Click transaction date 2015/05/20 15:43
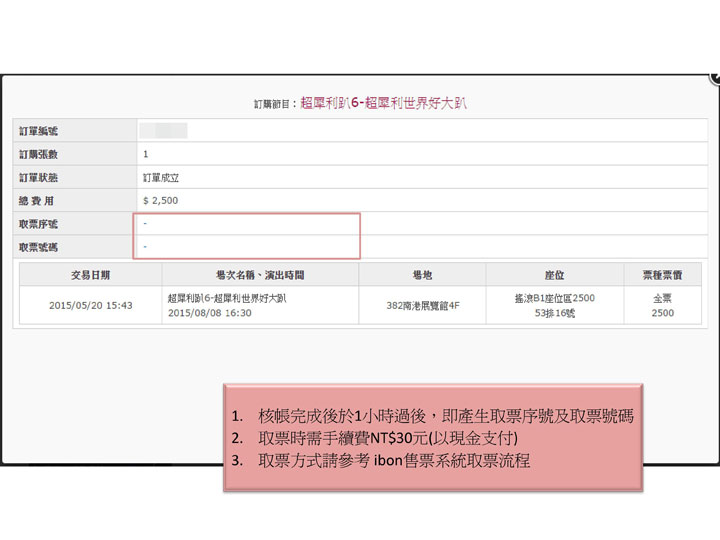 (x=90, y=306)
